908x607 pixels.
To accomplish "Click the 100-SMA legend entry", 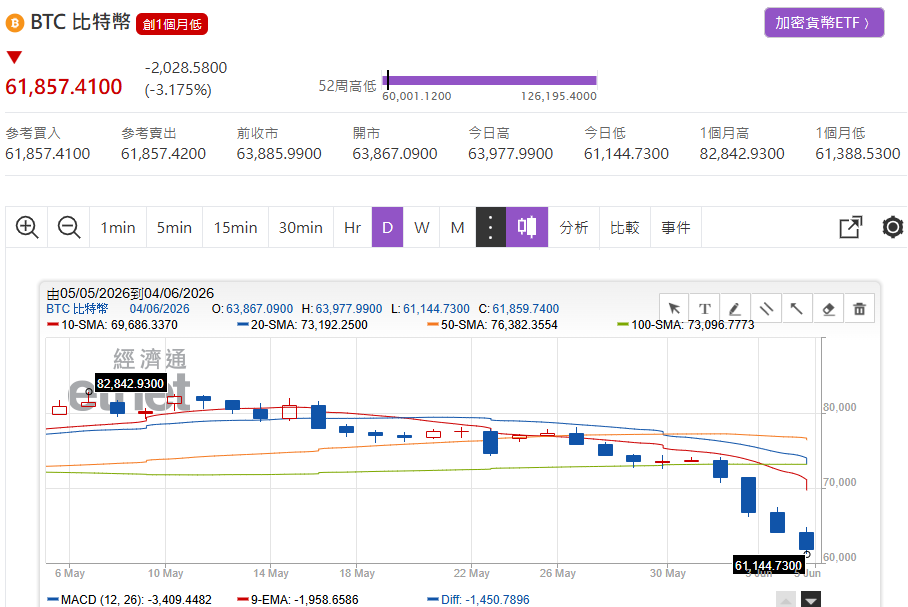I will (686, 325).
